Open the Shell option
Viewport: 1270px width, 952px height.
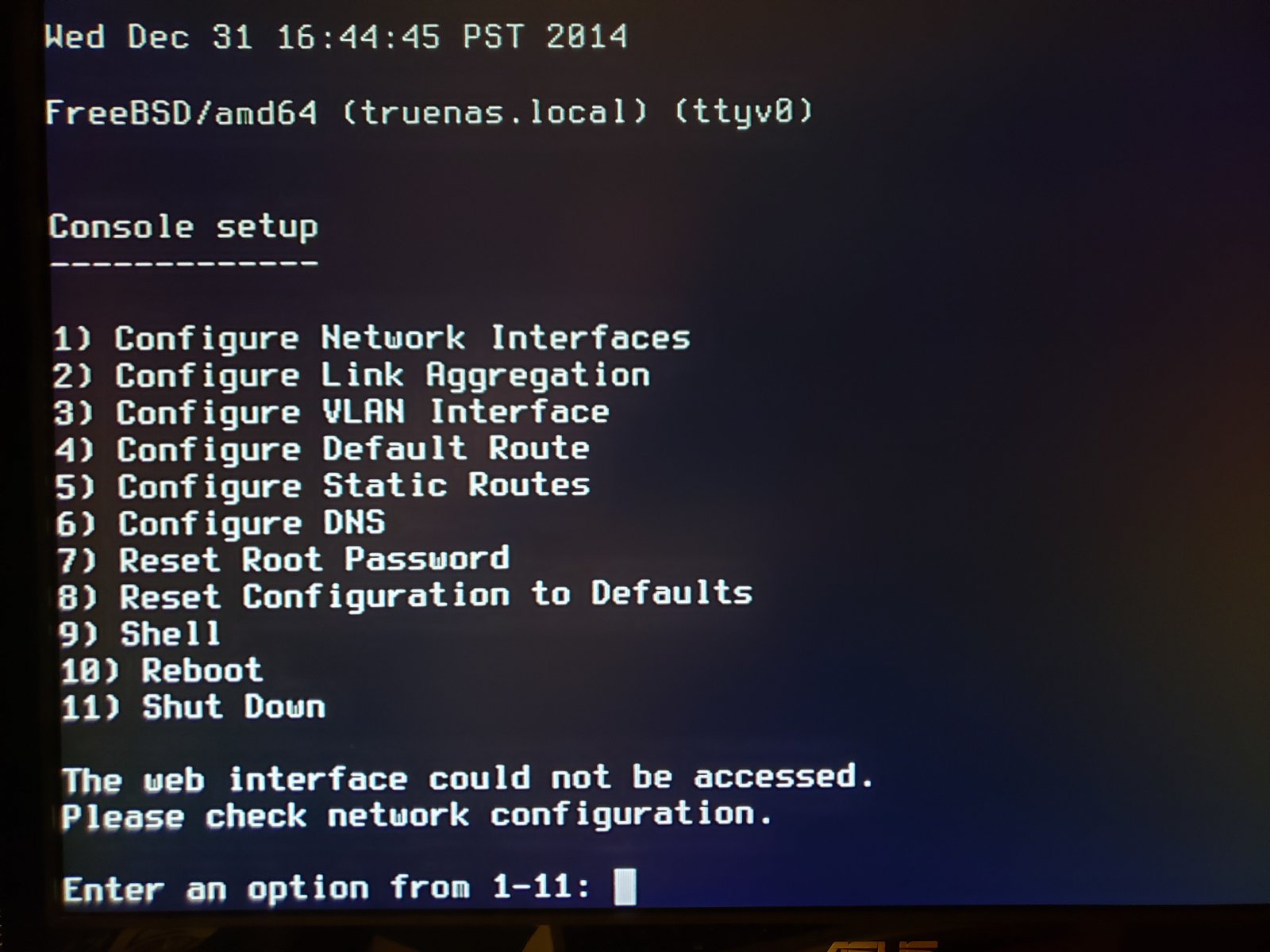[x=140, y=634]
